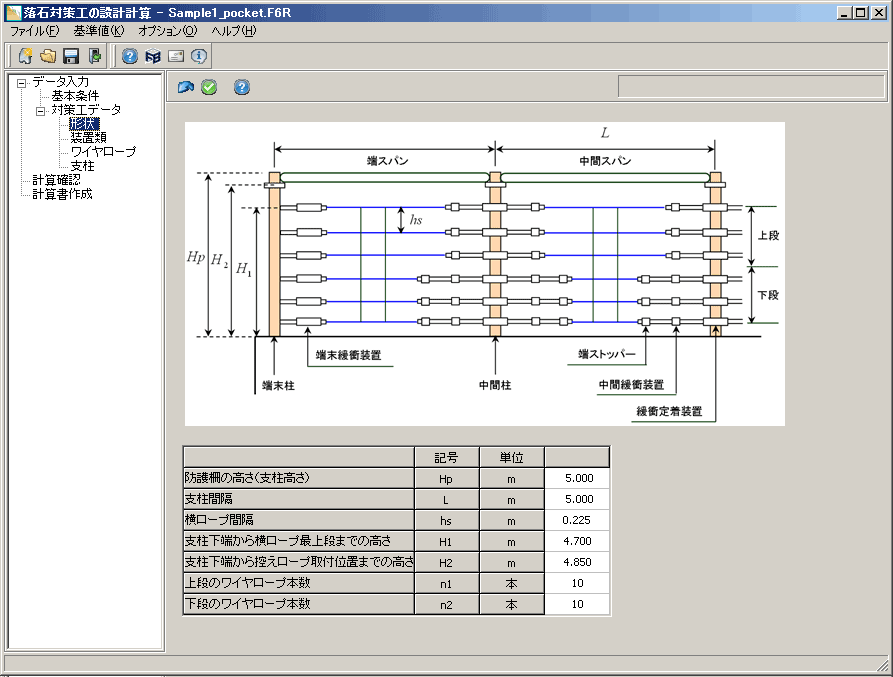Click the L value field 5.000
The image size is (893, 677).
click(x=577, y=499)
